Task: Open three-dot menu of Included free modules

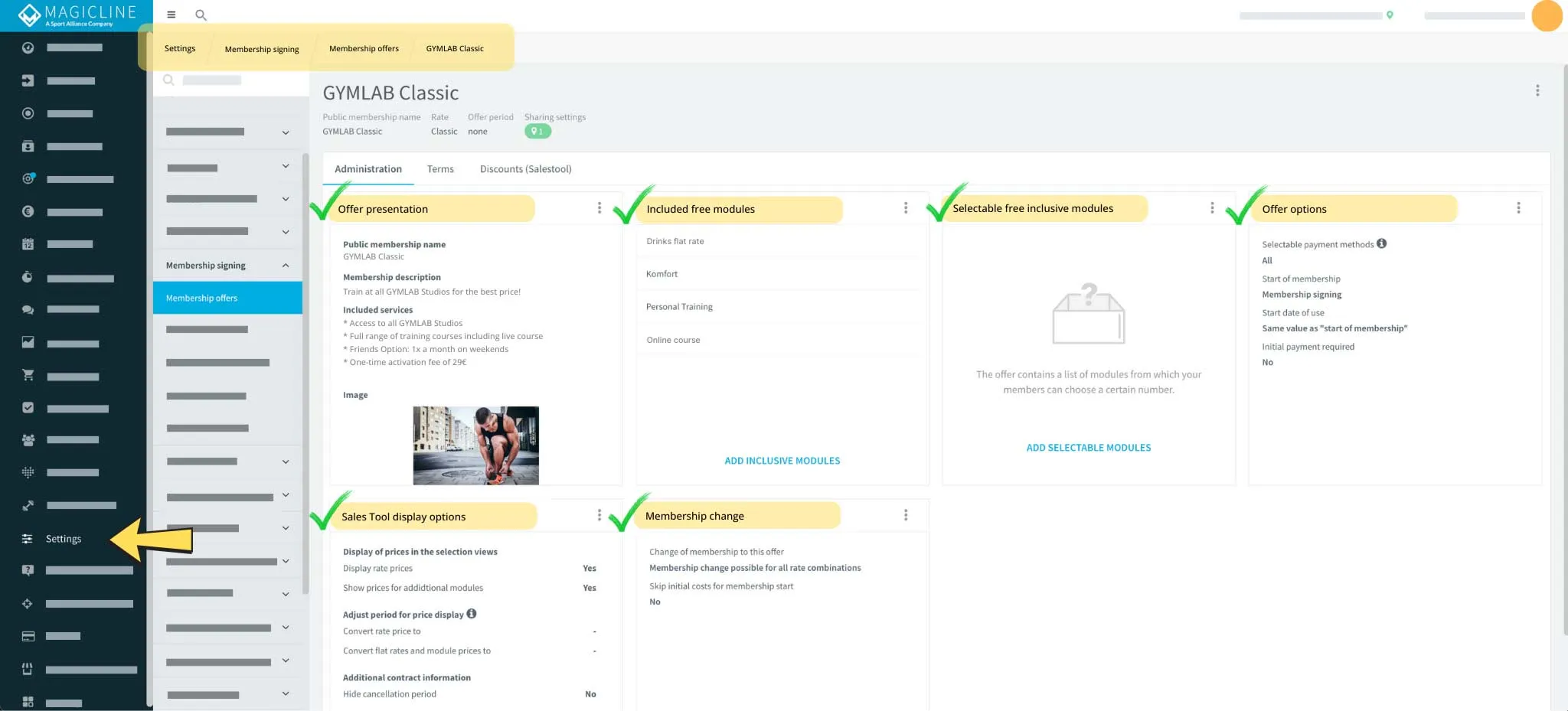Action: (906, 208)
